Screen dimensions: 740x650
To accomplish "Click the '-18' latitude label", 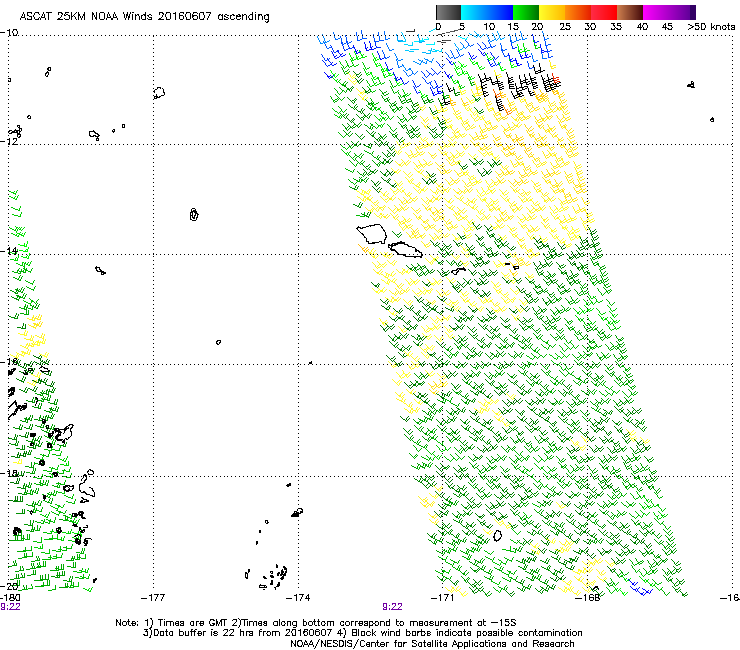I will click(9, 473).
